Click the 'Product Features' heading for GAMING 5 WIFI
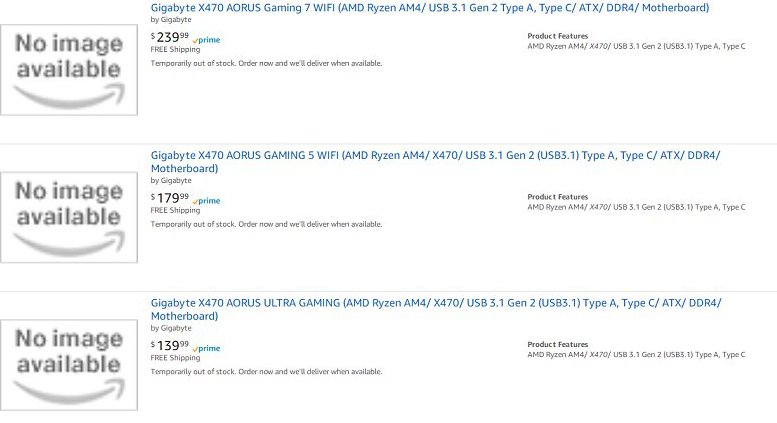The image size is (777, 423). (x=557, y=197)
